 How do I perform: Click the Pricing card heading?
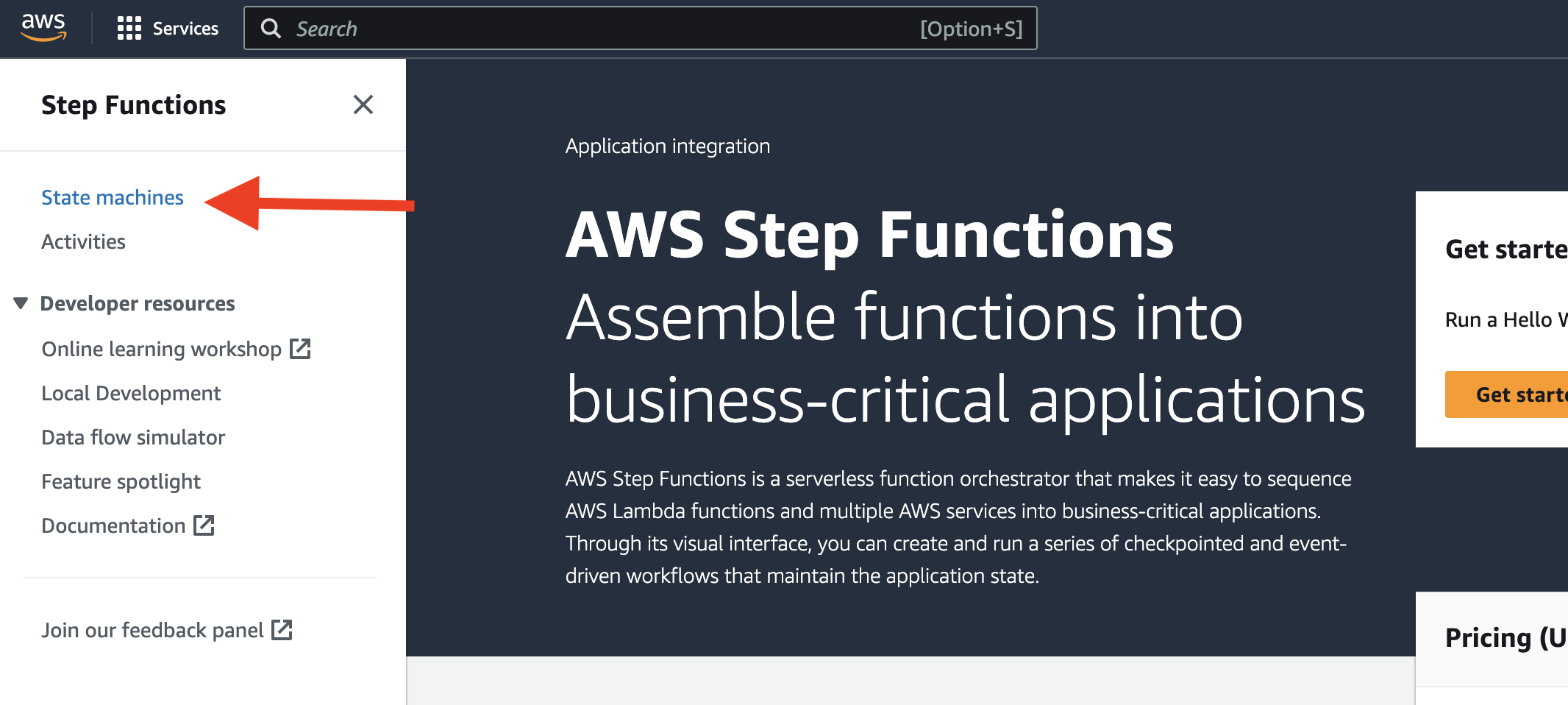(x=1505, y=637)
